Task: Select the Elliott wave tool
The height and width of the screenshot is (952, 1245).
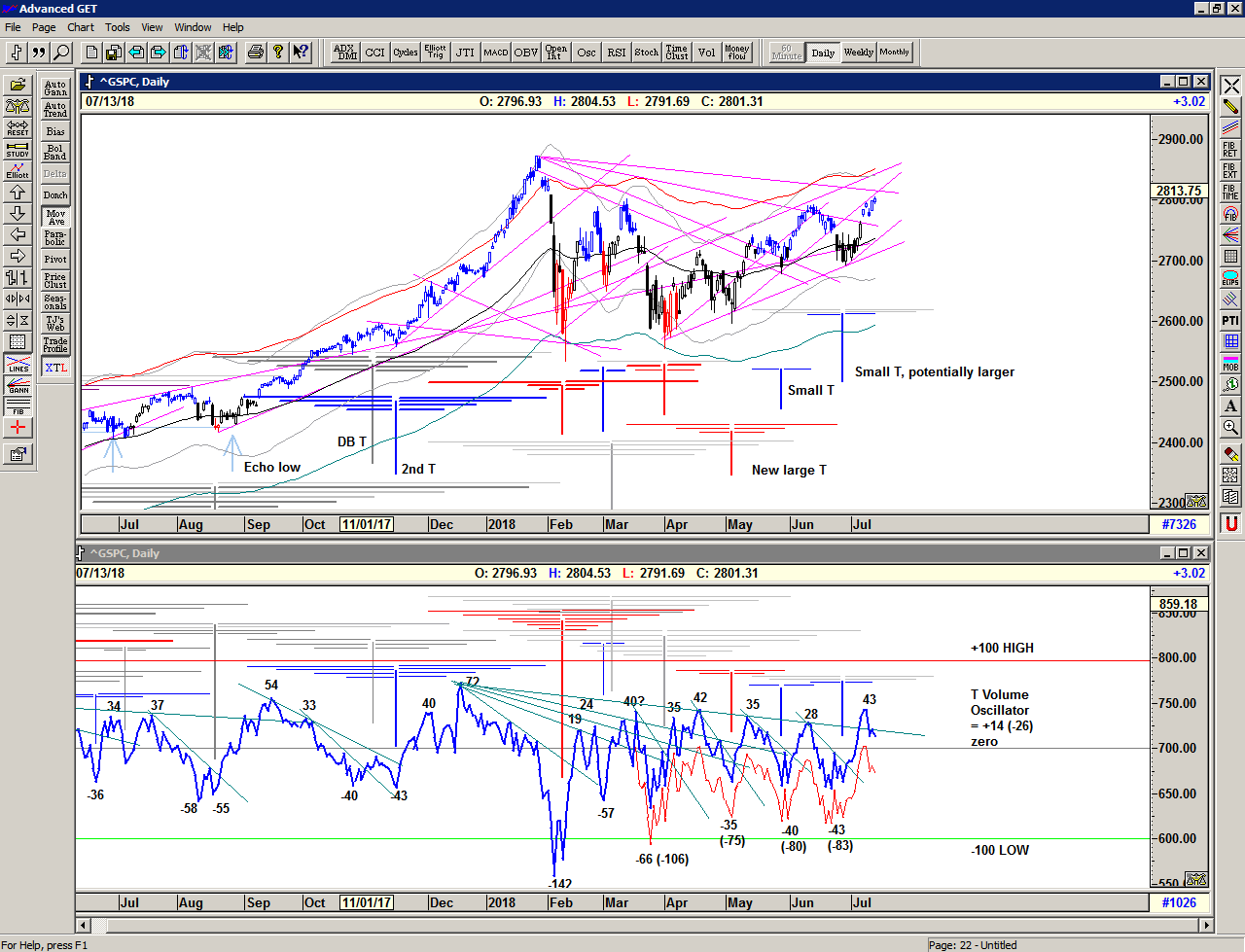Action: pos(18,171)
